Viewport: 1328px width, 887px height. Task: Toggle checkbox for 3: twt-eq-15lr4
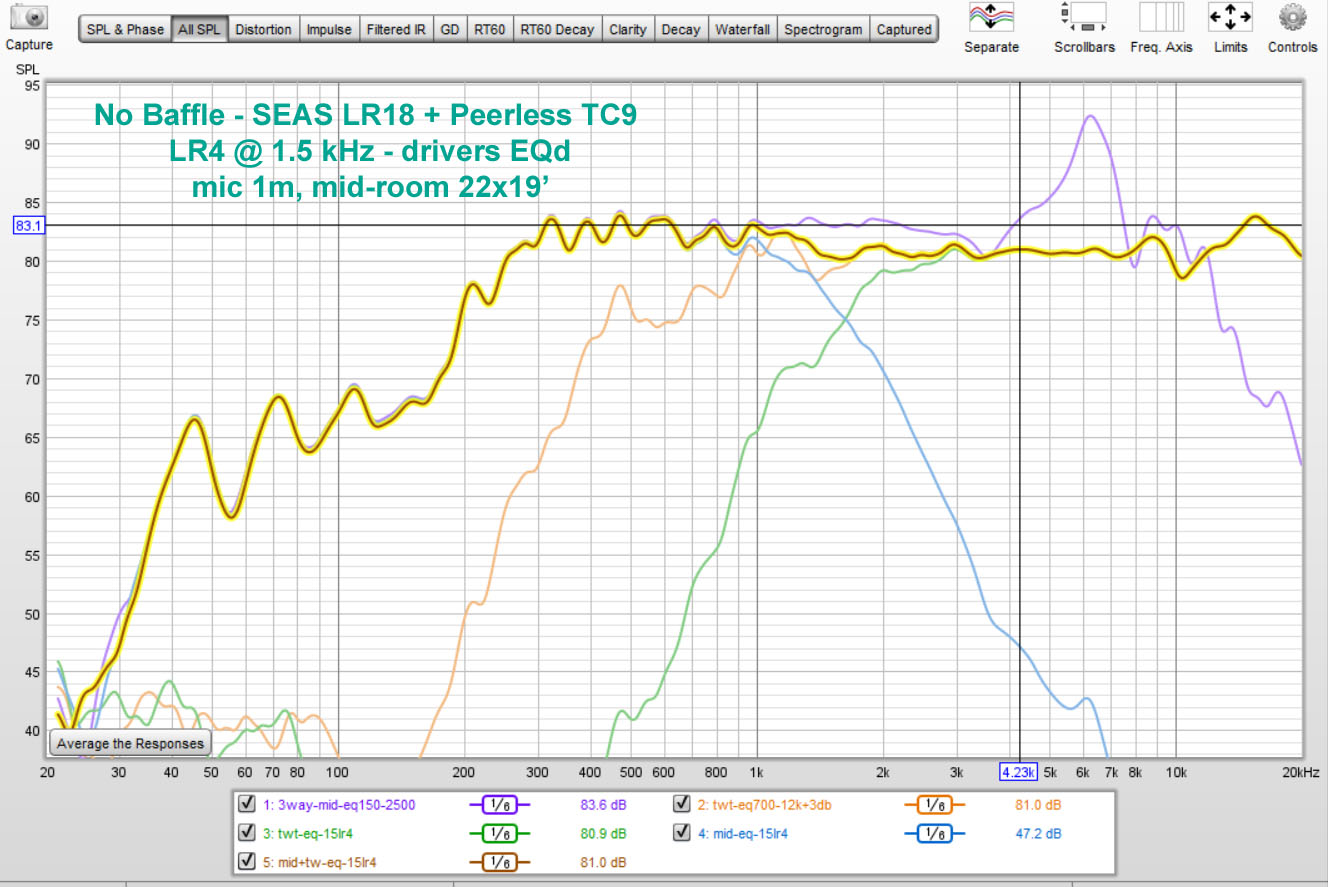pos(246,832)
